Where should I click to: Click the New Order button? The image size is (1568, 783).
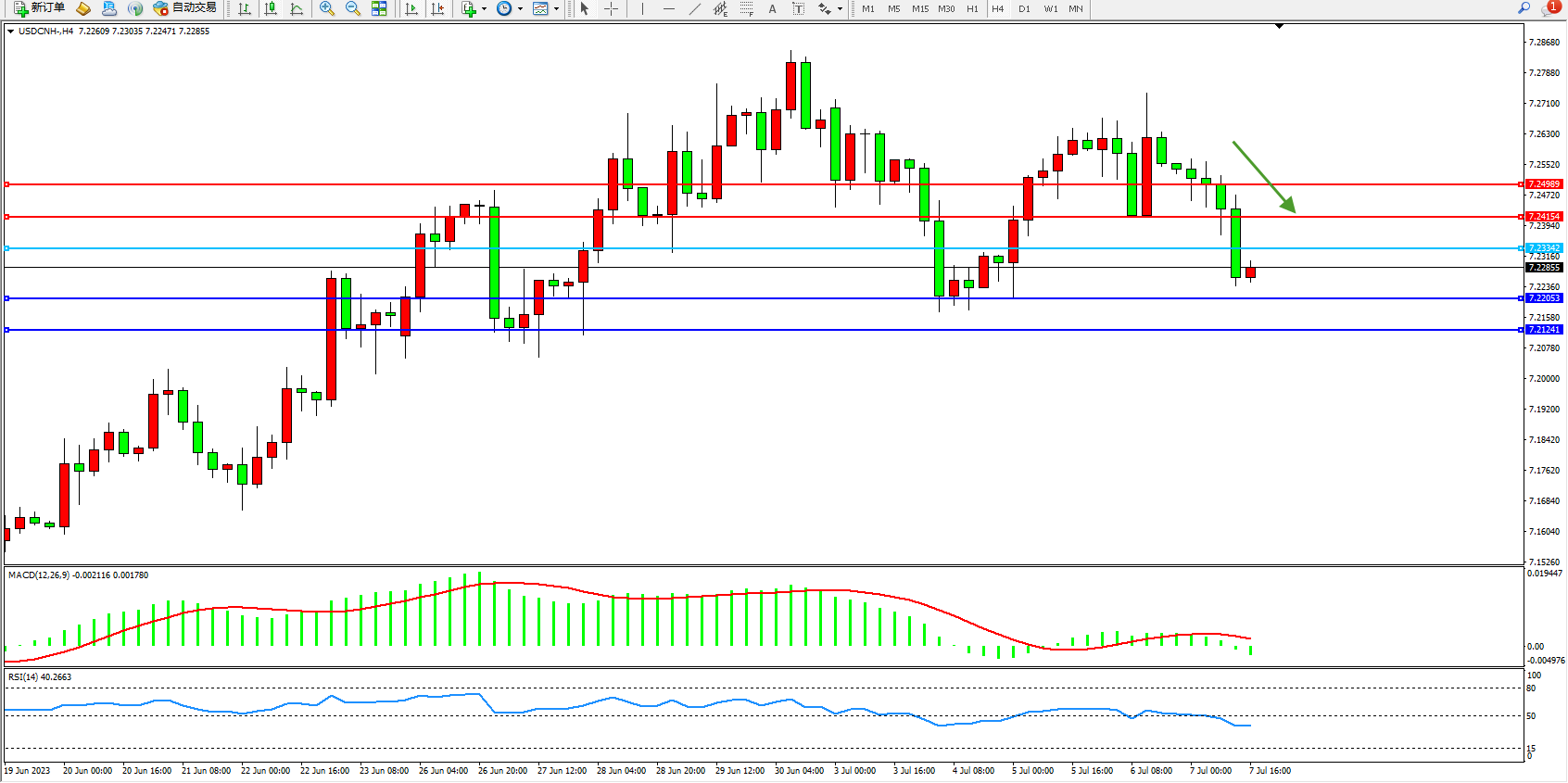coord(39,8)
